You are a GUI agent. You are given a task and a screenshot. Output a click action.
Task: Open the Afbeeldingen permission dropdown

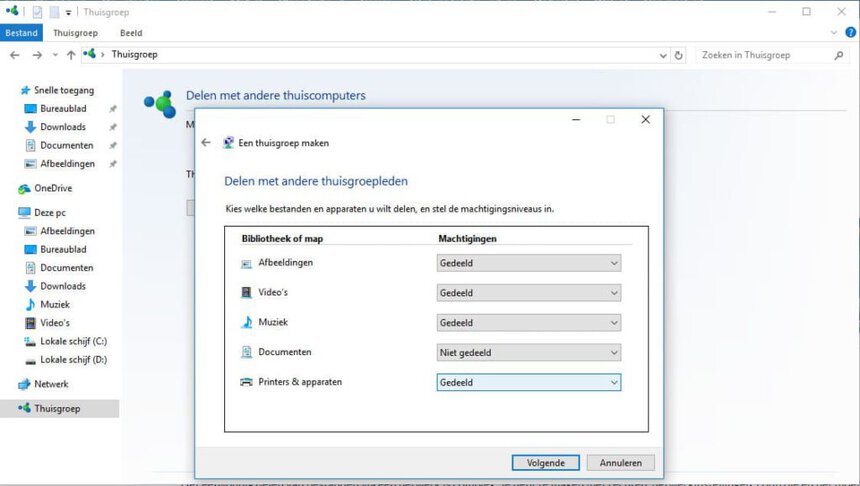click(x=529, y=263)
